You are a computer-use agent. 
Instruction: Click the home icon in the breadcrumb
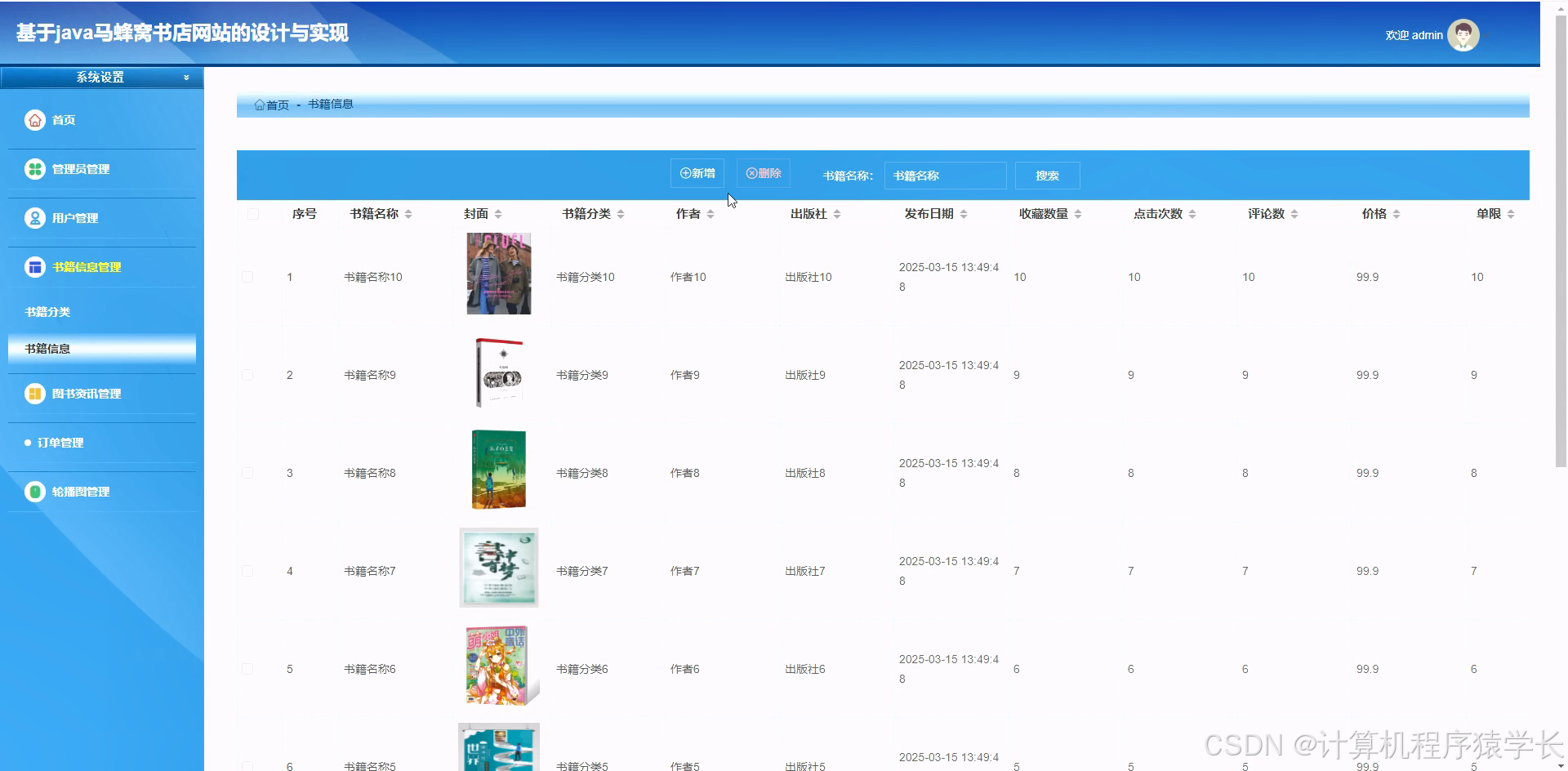(x=258, y=105)
